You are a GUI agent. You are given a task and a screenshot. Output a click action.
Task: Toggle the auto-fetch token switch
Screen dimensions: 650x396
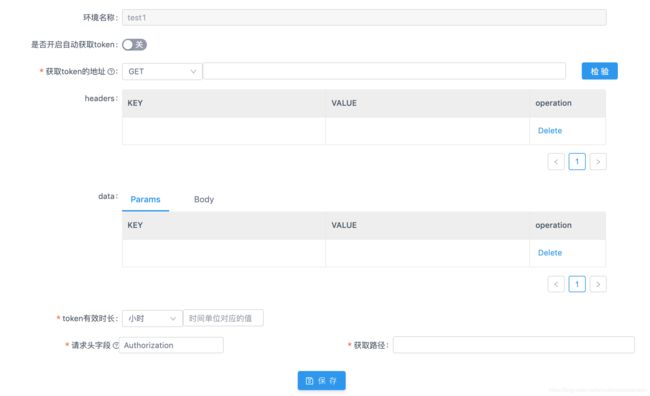coord(134,44)
